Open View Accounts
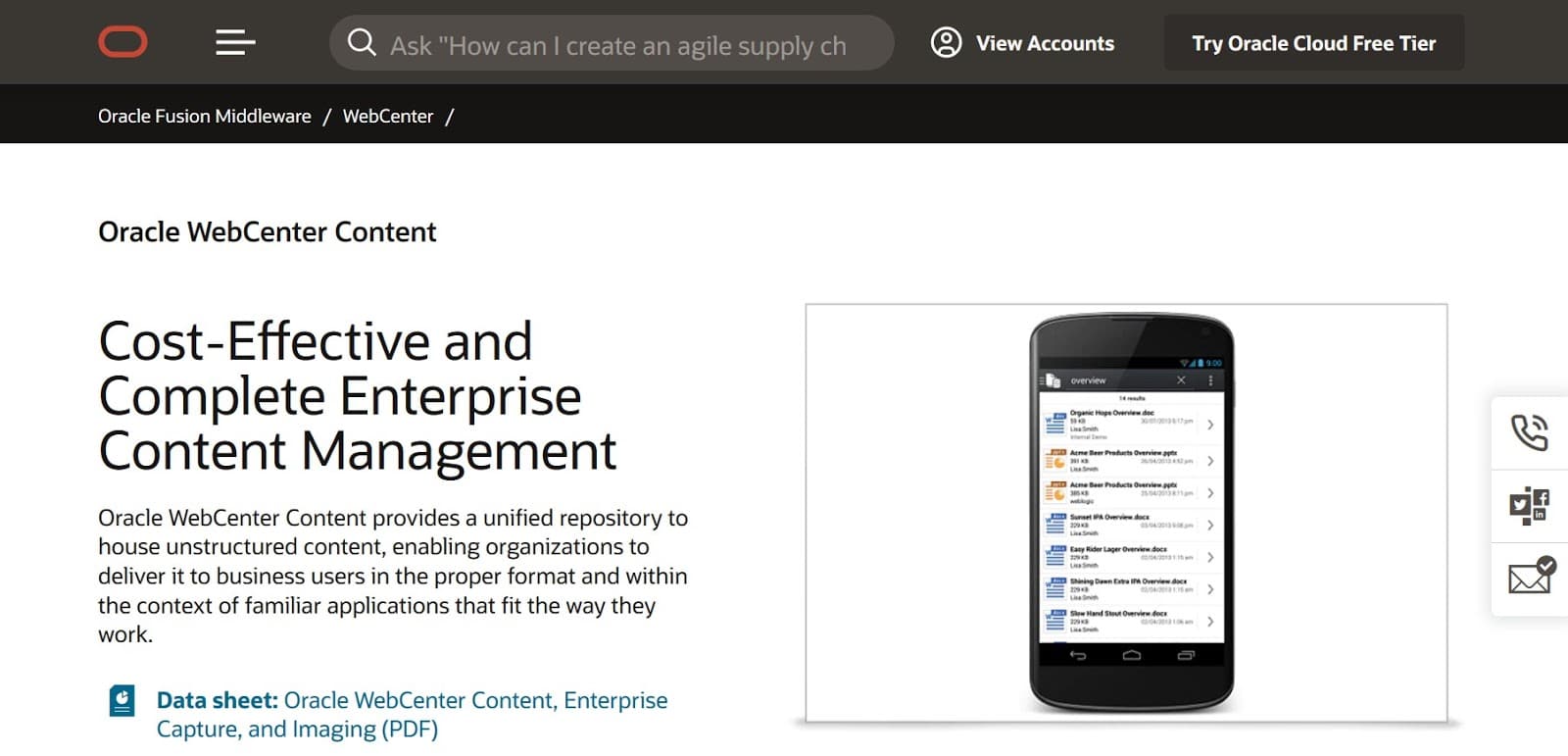 pos(1022,43)
